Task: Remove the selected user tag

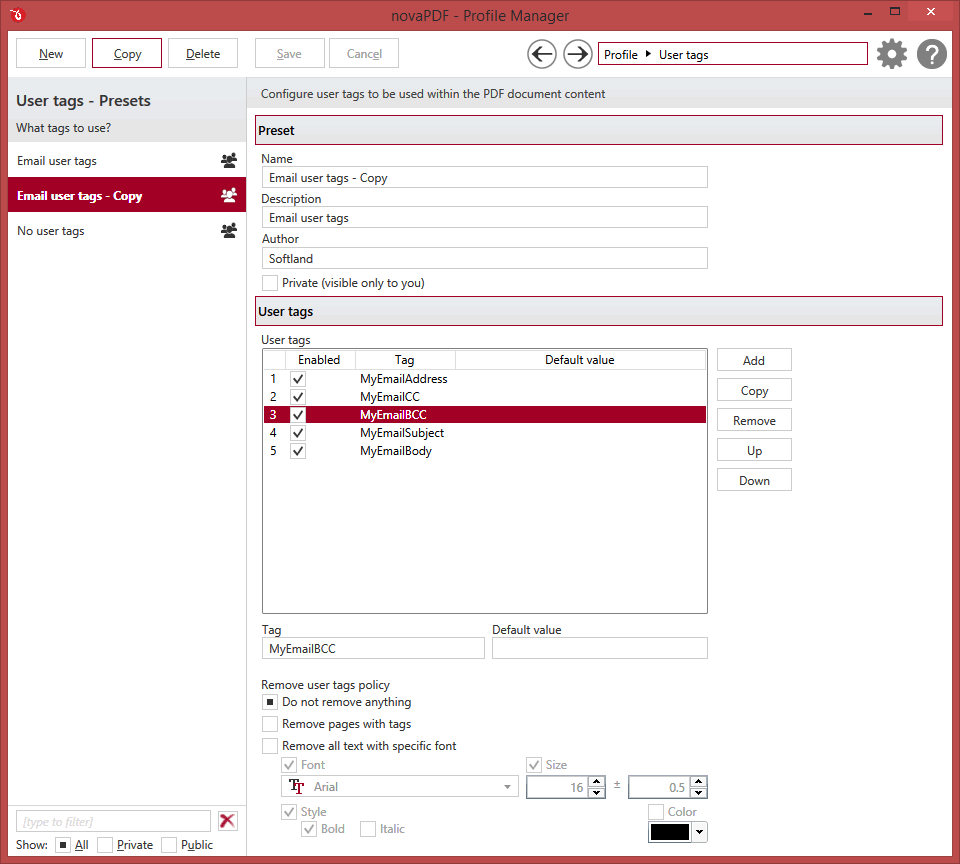Action: (754, 420)
